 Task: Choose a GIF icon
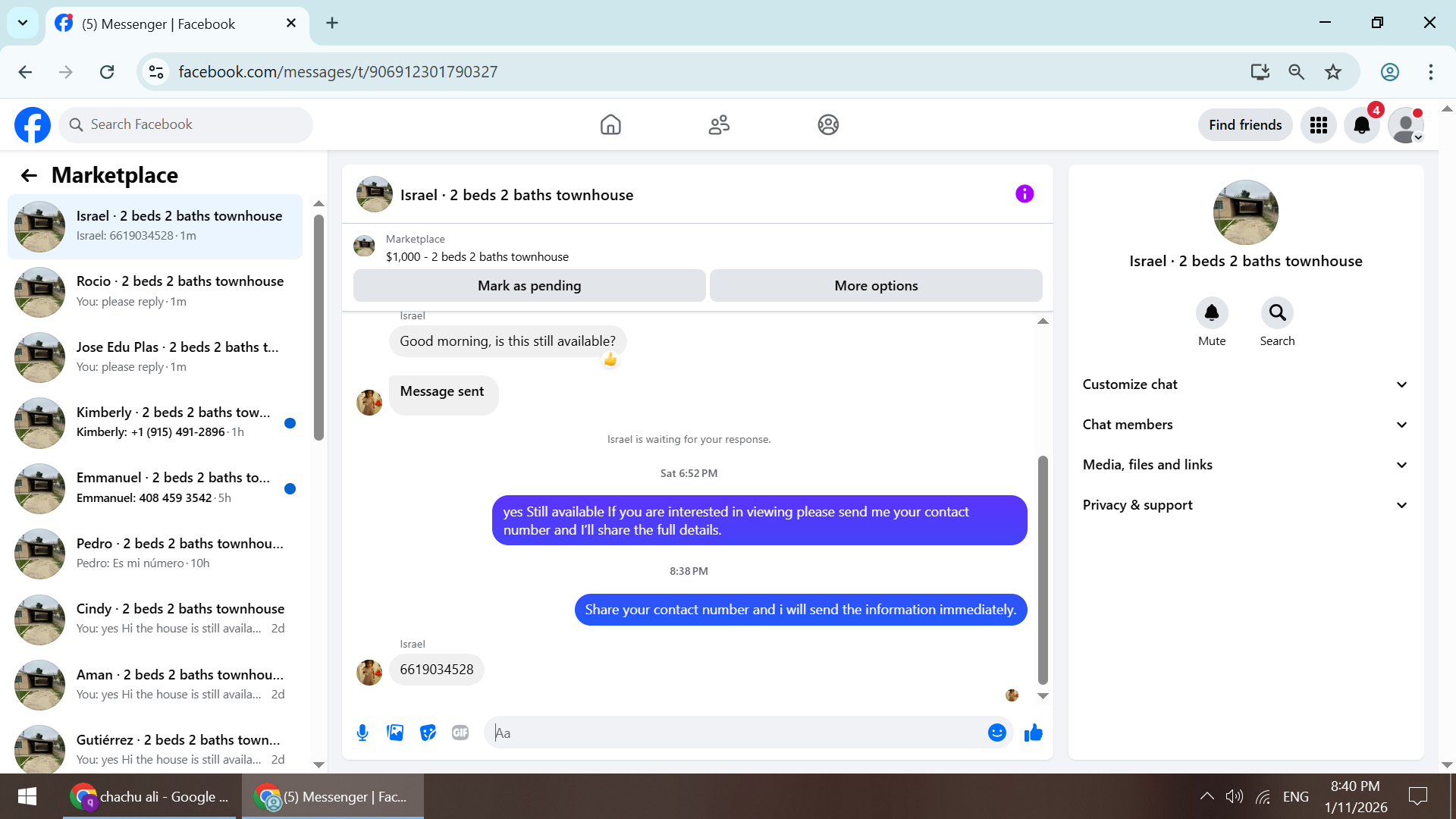pyautogui.click(x=460, y=733)
